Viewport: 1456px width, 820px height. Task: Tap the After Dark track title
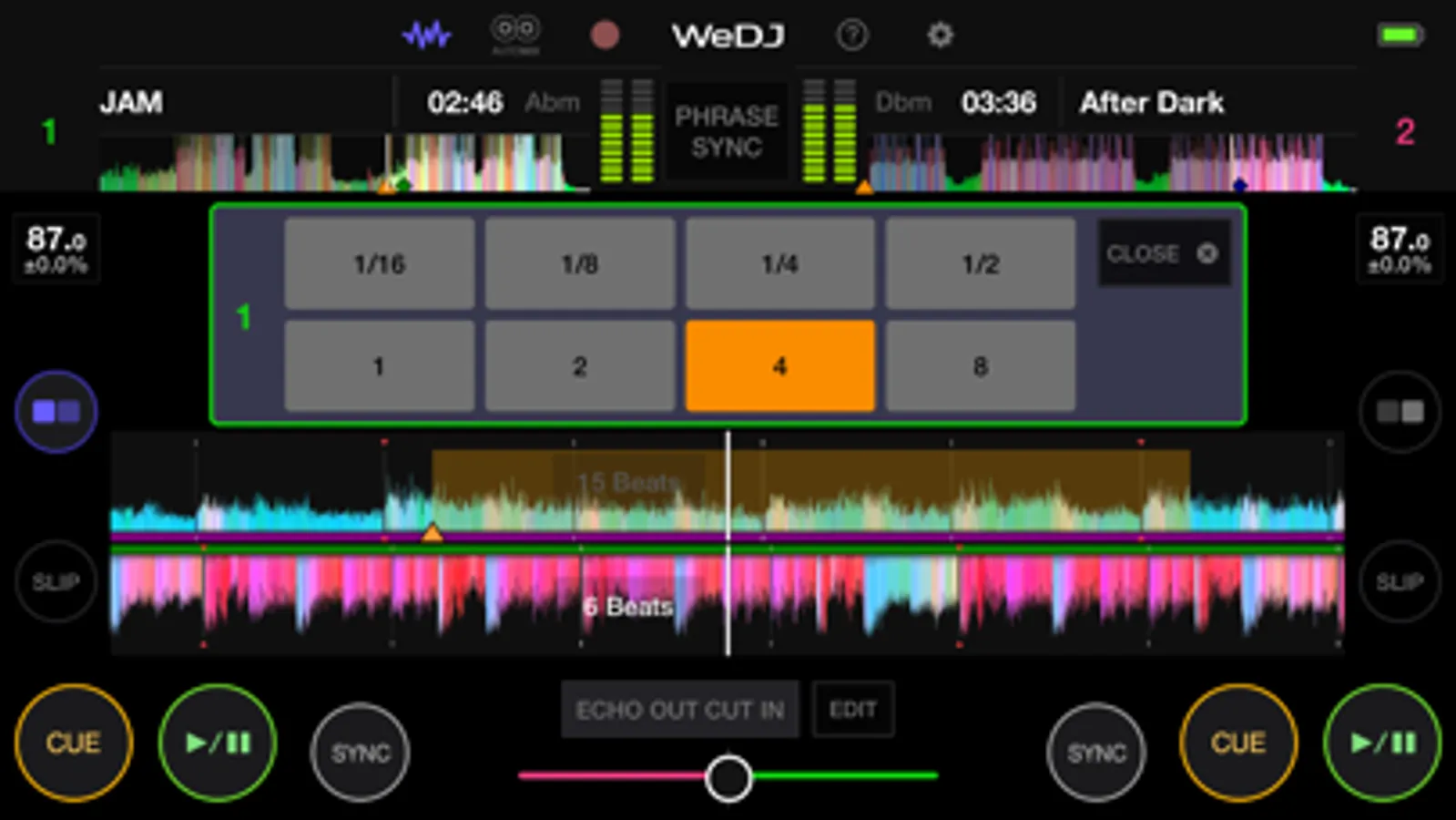1152,102
